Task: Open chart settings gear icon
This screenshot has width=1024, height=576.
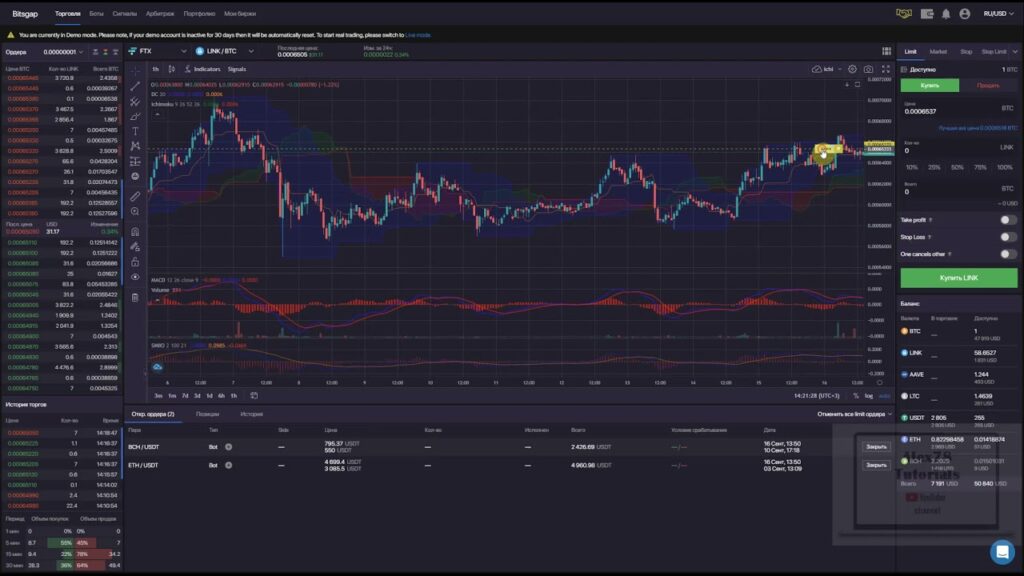Action: coord(852,69)
